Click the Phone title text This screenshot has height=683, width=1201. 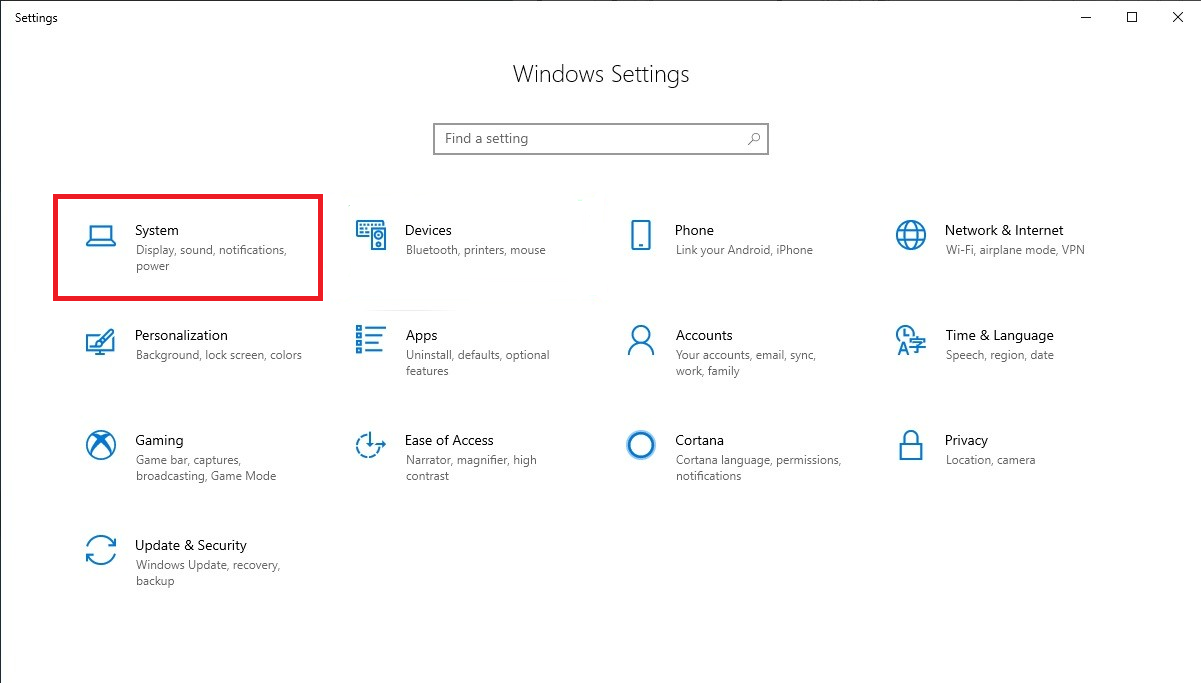[x=694, y=230]
